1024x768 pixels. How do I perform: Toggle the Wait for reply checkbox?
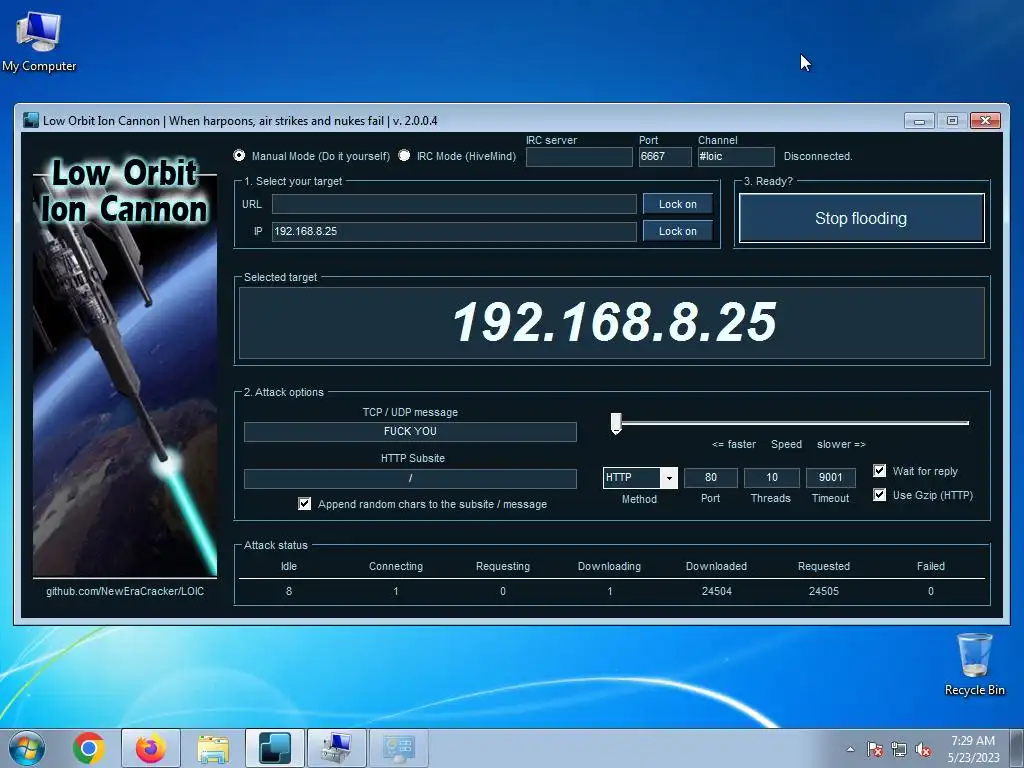pos(880,471)
